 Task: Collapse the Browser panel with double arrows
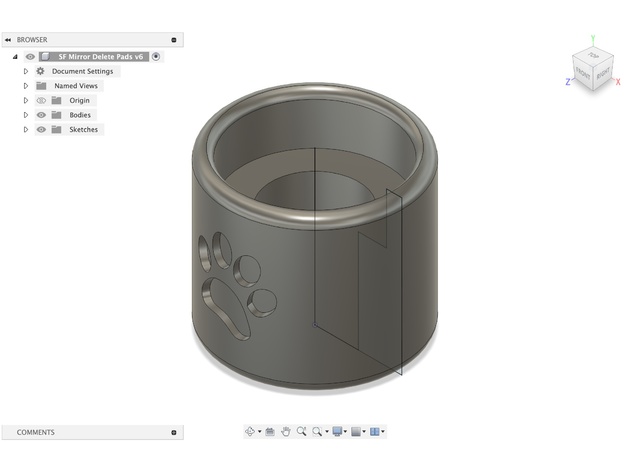pyautogui.click(x=8, y=40)
